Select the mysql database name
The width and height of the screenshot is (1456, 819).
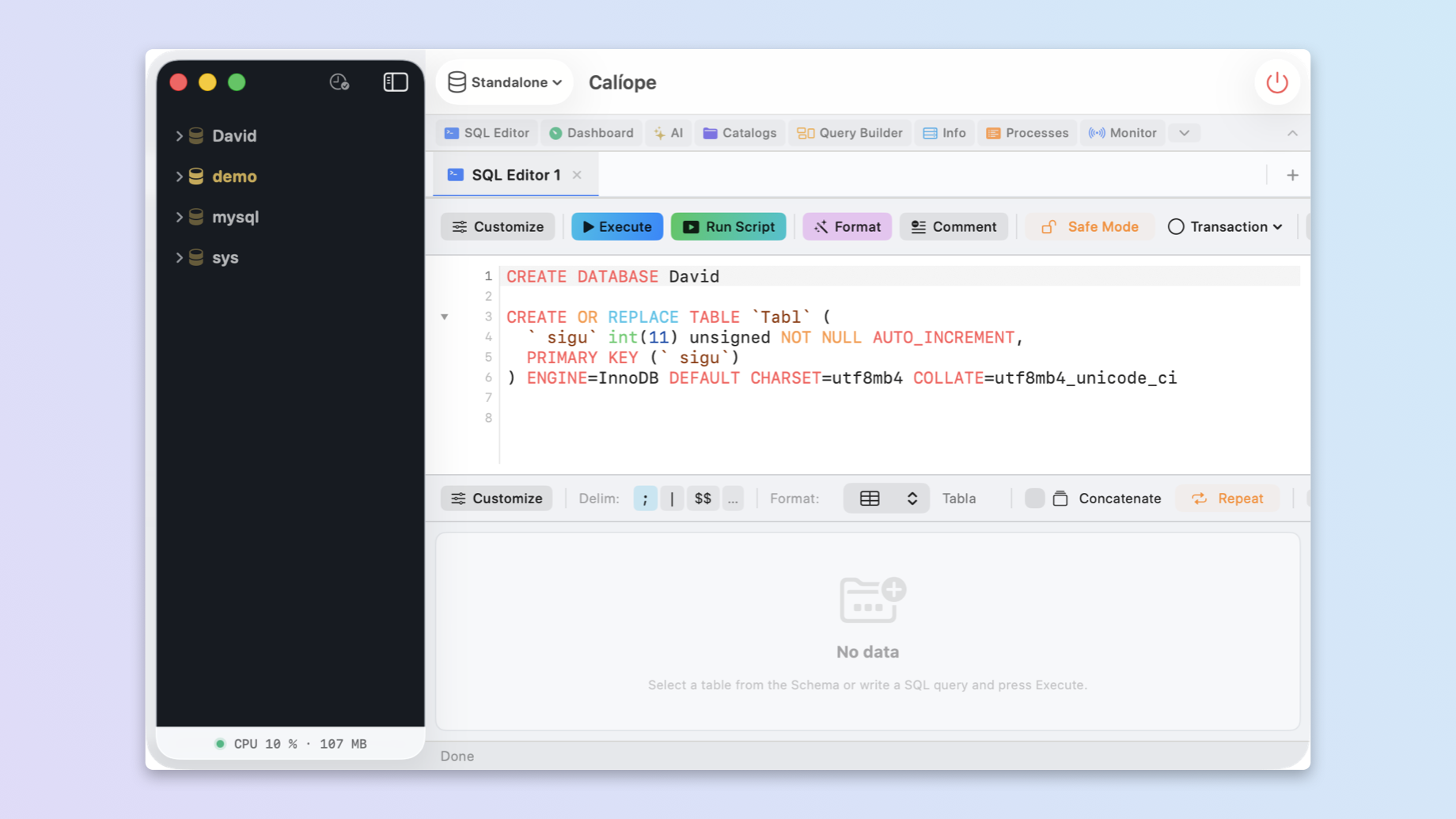[235, 217]
